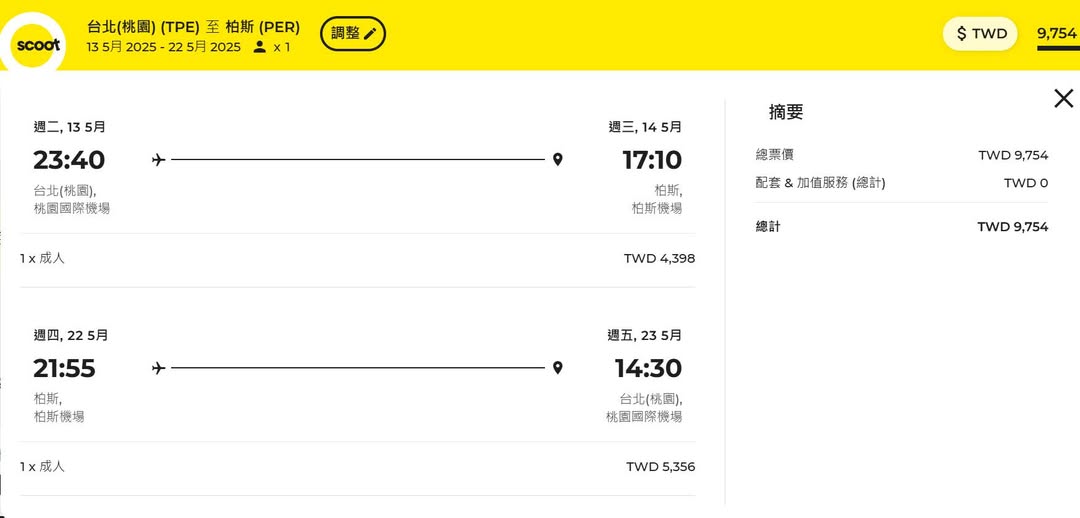Viewport: 1080px width, 518px height.
Task: Open the TWD currency selector
Action: pyautogui.click(x=980, y=34)
